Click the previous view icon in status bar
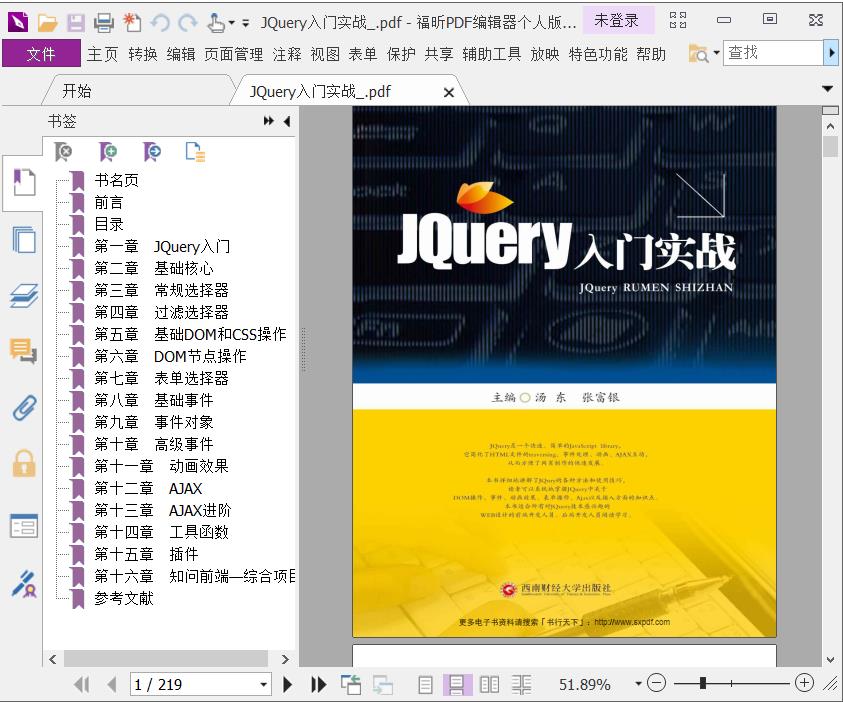Viewport: 843px width, 702px height. click(x=351, y=684)
